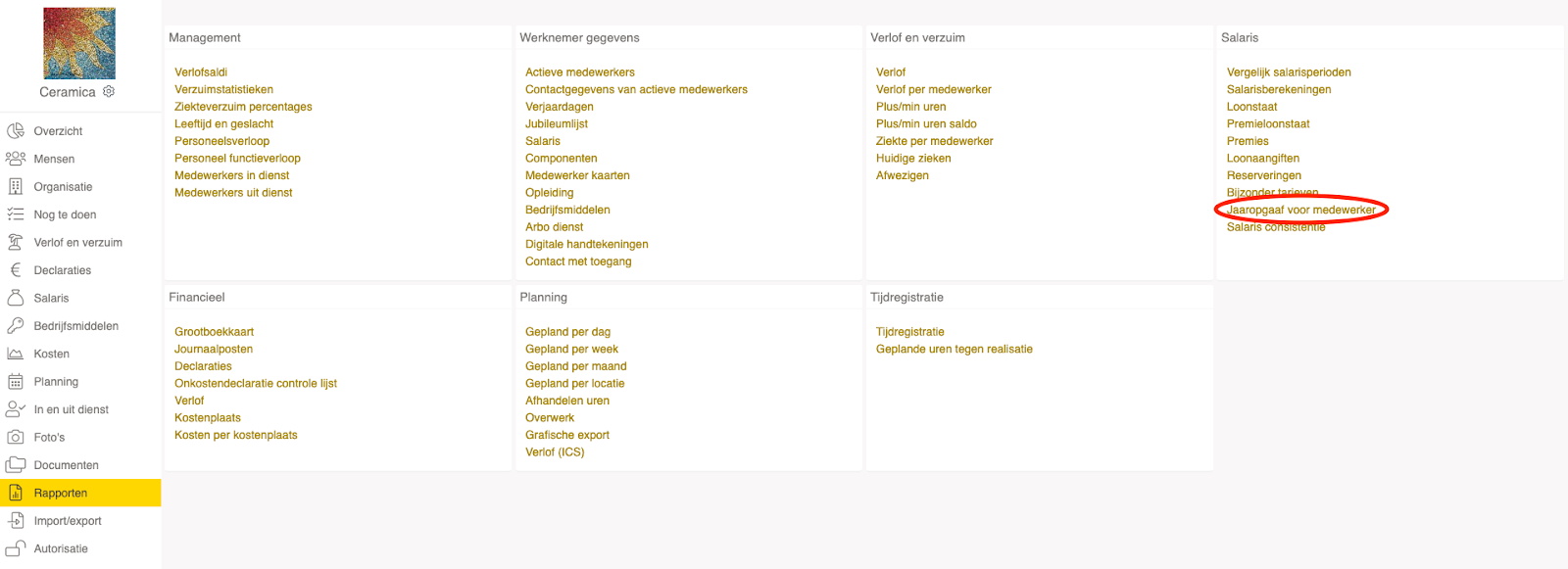Click the Nog te doen checklist icon
Viewport: 1568px width, 569px height.
click(x=16, y=214)
